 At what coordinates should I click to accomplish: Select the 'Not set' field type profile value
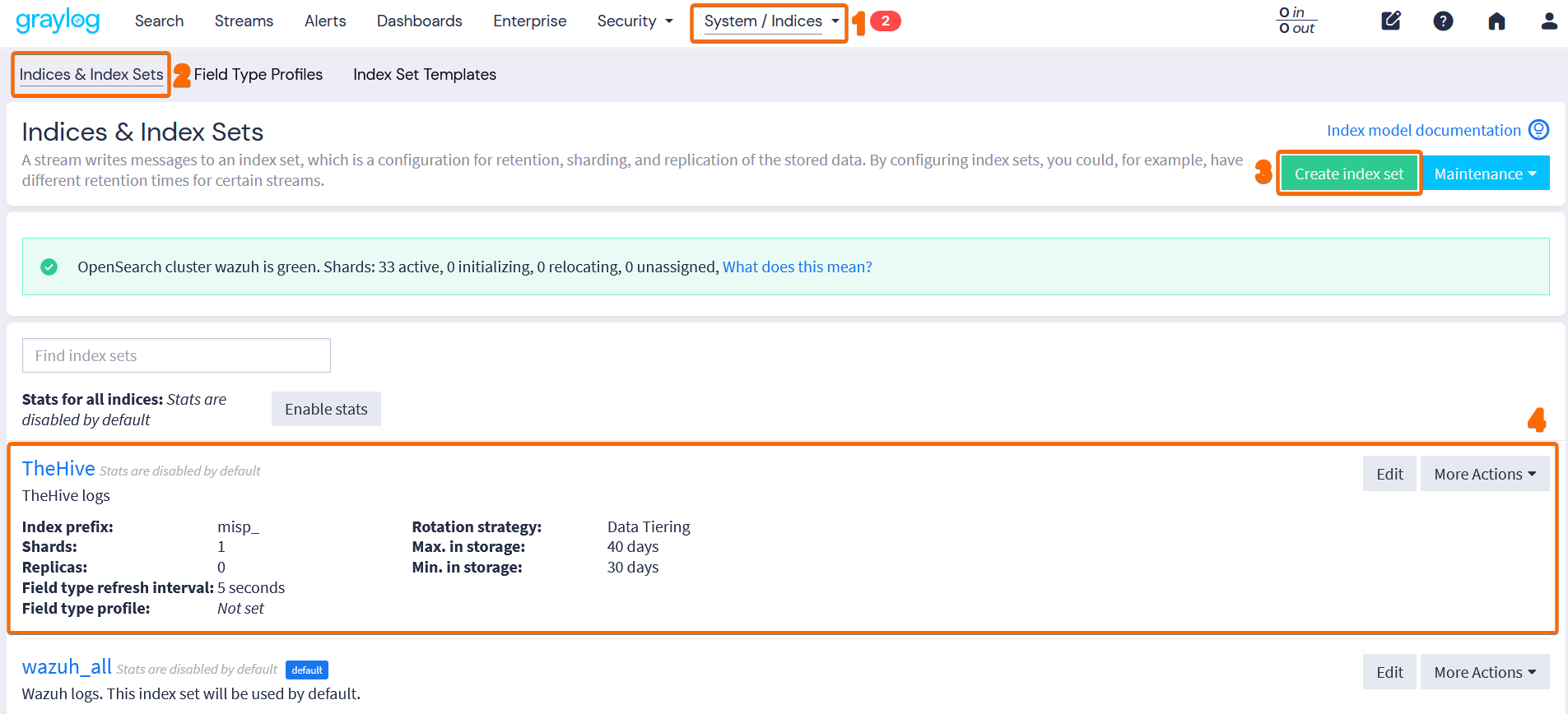tap(240, 608)
